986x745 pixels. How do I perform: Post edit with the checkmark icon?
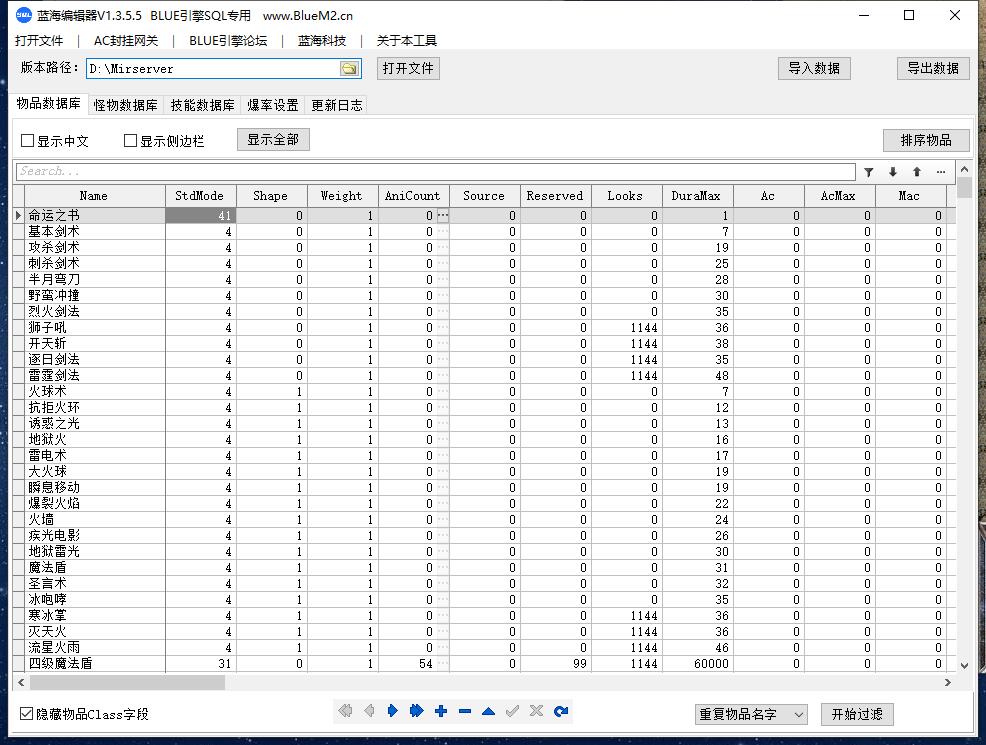click(512, 711)
